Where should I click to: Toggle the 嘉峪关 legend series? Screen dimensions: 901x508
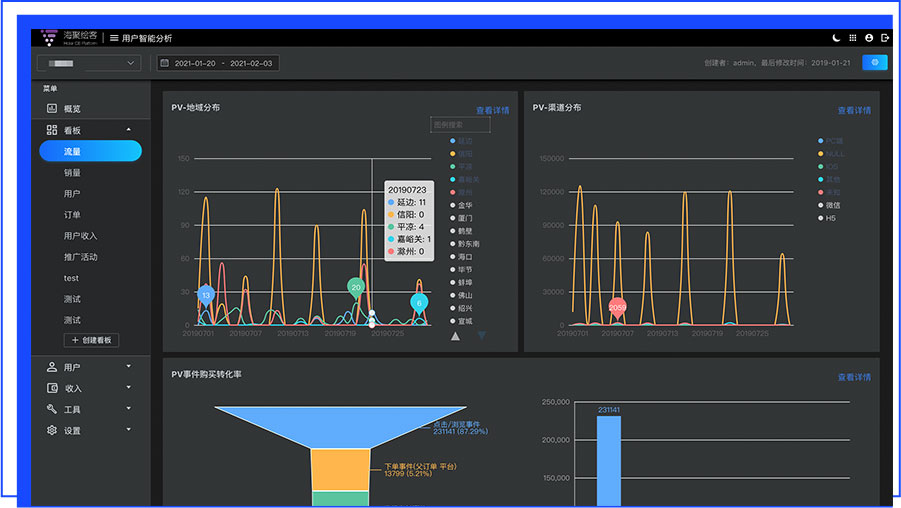[465, 179]
